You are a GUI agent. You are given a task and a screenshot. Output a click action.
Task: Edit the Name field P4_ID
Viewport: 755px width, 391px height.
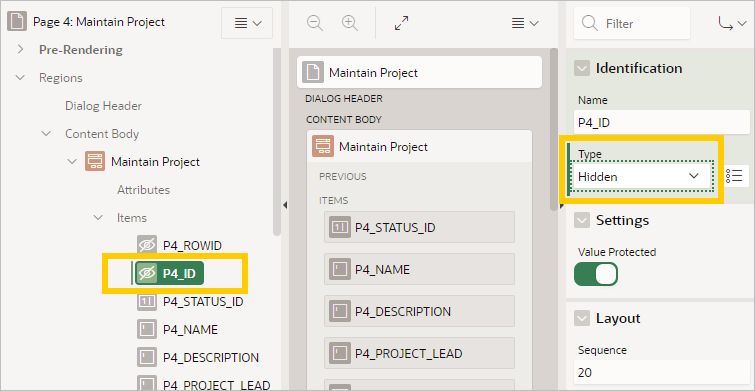point(662,122)
